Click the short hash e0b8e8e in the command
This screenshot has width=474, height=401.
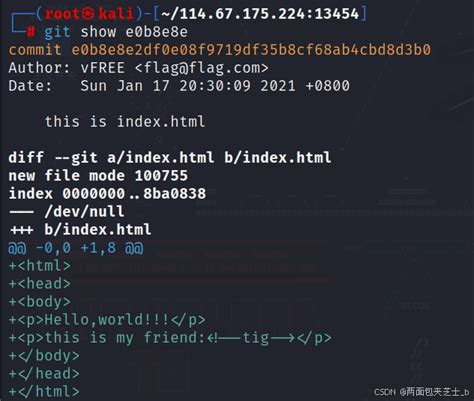(x=156, y=32)
